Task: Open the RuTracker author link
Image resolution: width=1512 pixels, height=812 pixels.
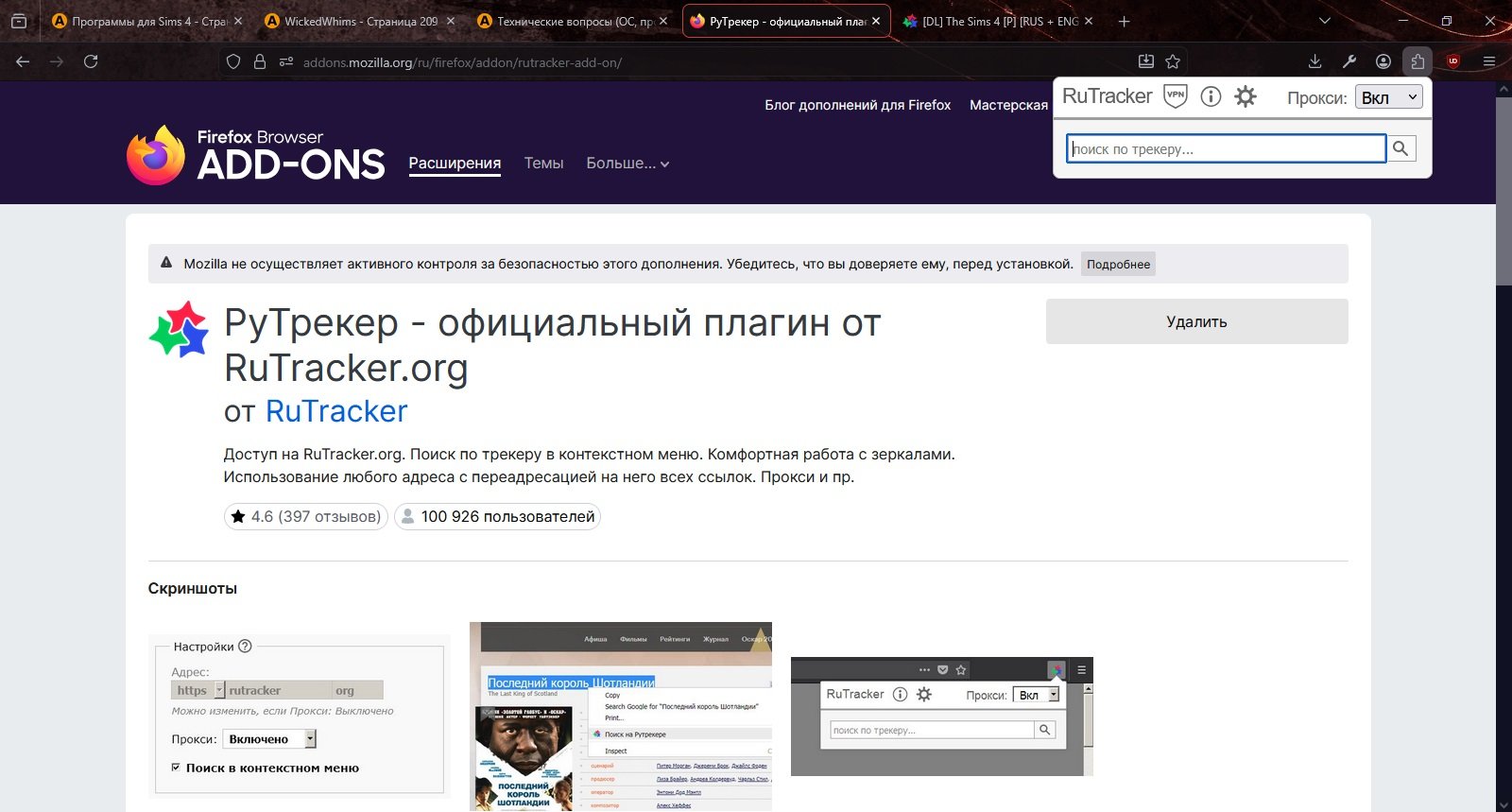Action: point(336,411)
